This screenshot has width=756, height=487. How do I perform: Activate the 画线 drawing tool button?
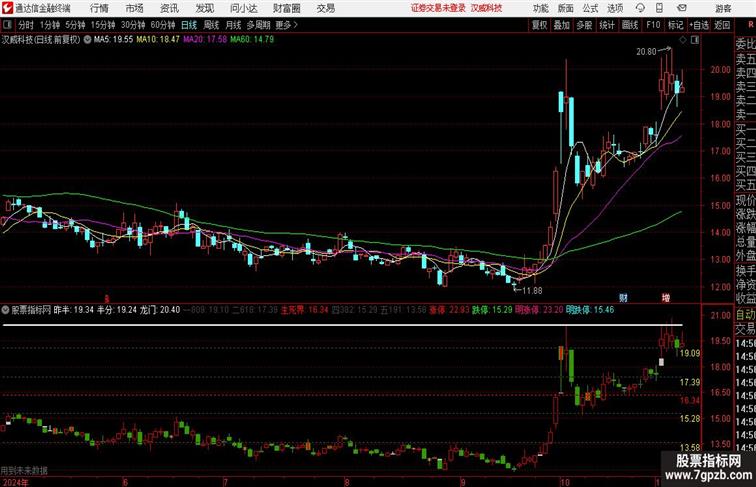[630, 25]
